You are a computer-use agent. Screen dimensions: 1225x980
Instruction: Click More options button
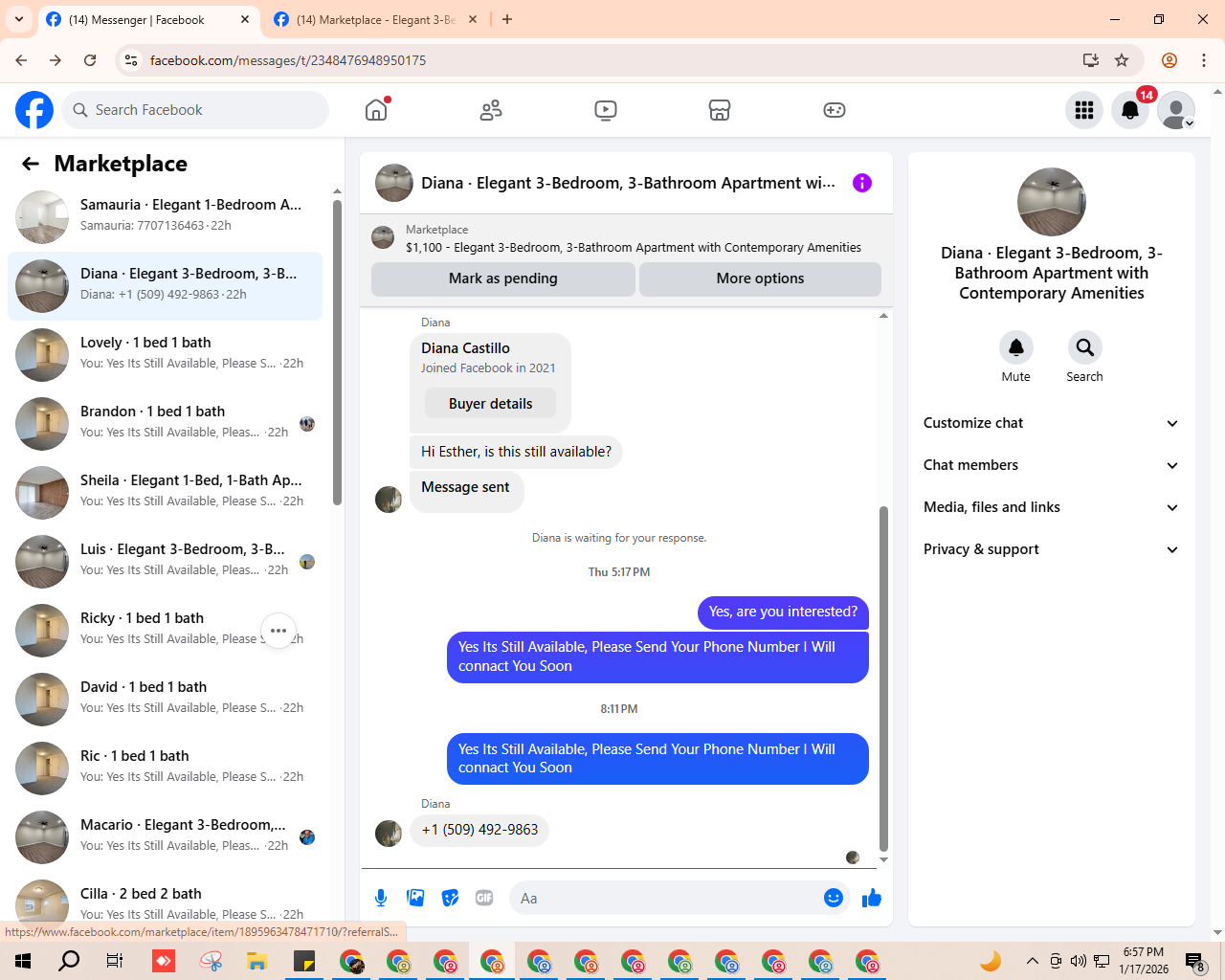760,278
